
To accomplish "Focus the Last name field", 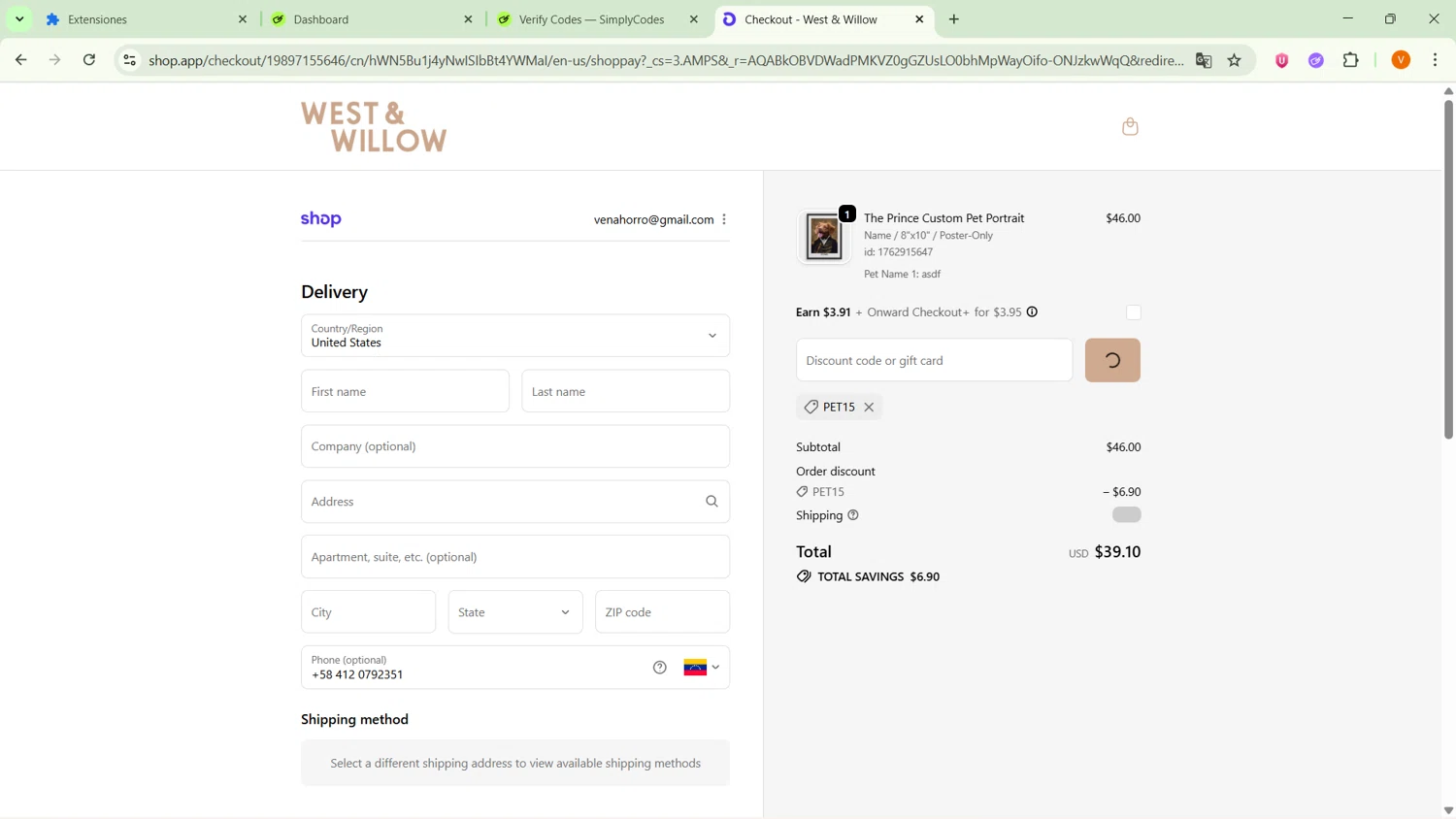I will click(x=626, y=391).
